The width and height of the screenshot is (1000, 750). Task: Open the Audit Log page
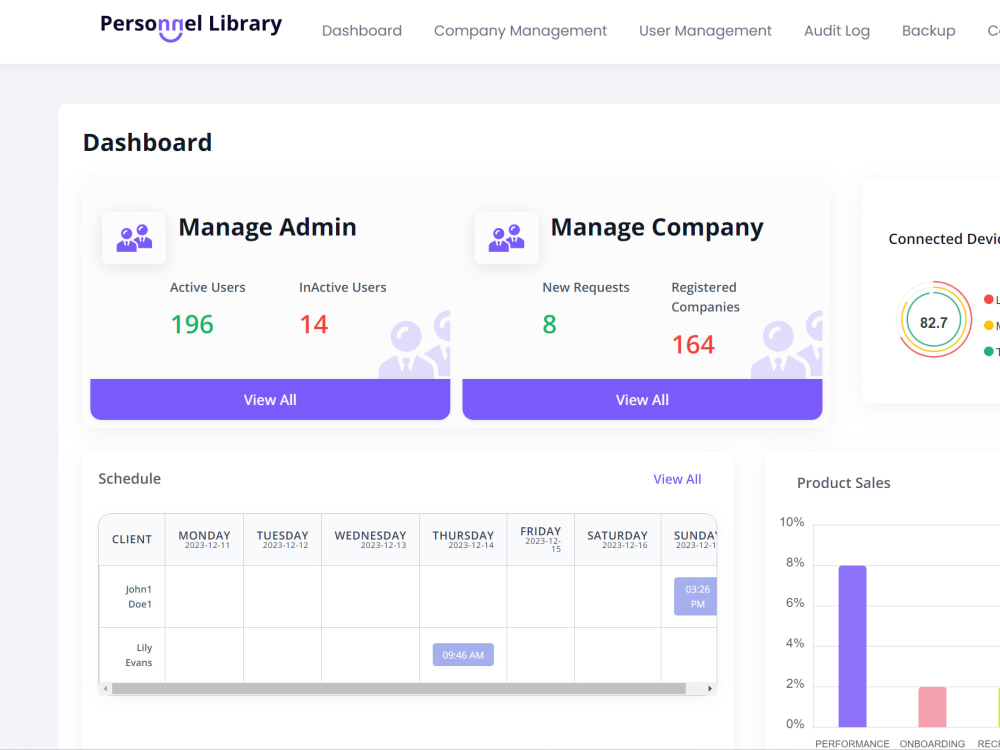pos(837,31)
